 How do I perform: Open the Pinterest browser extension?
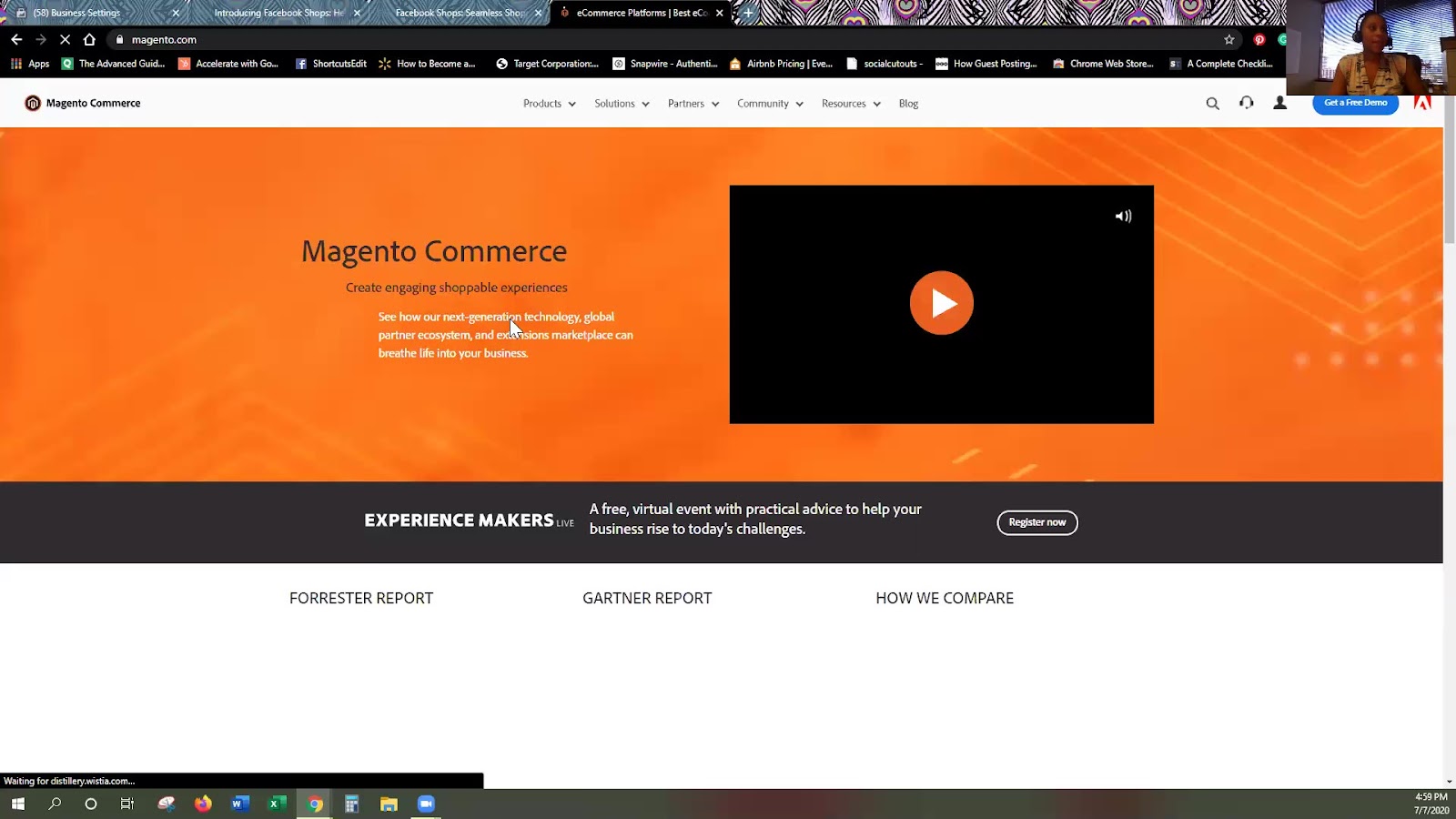click(1259, 39)
